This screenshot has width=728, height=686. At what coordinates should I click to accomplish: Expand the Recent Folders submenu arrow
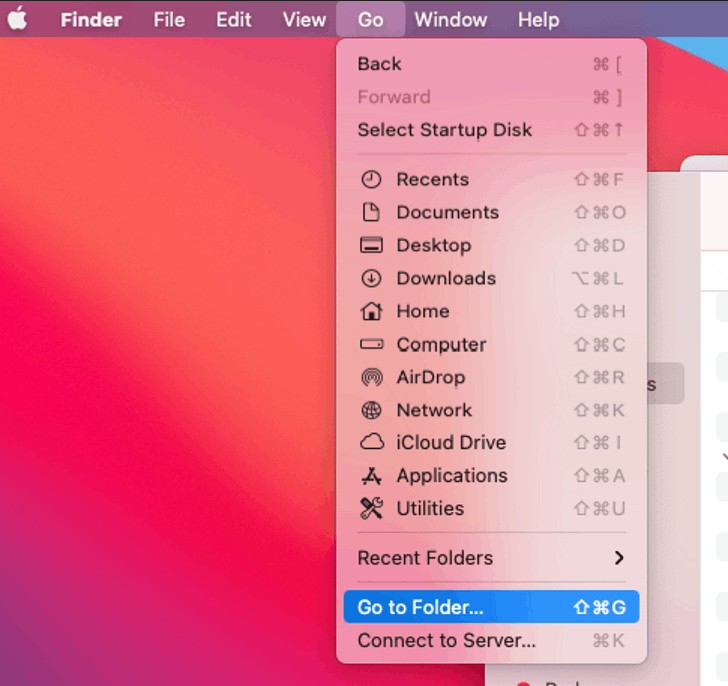(x=618, y=558)
